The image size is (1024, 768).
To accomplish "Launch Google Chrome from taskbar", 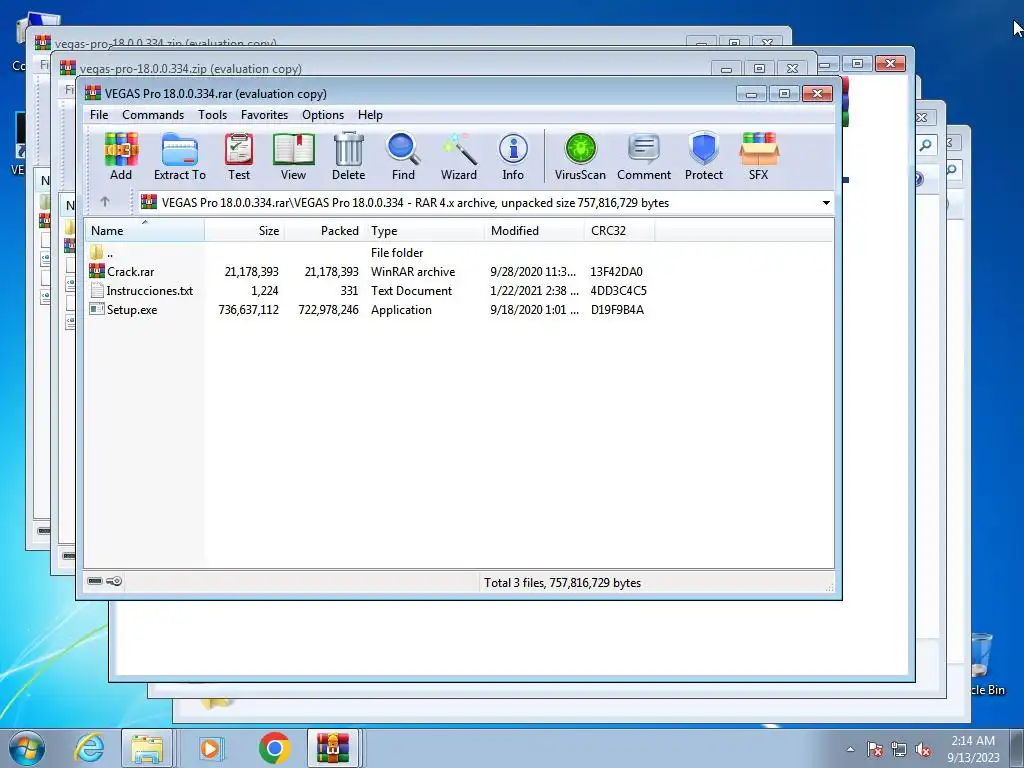I will [274, 748].
